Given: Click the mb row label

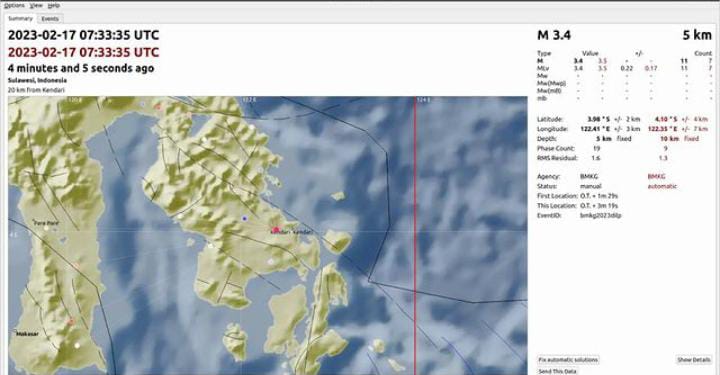Looking at the screenshot, I should (x=542, y=98).
